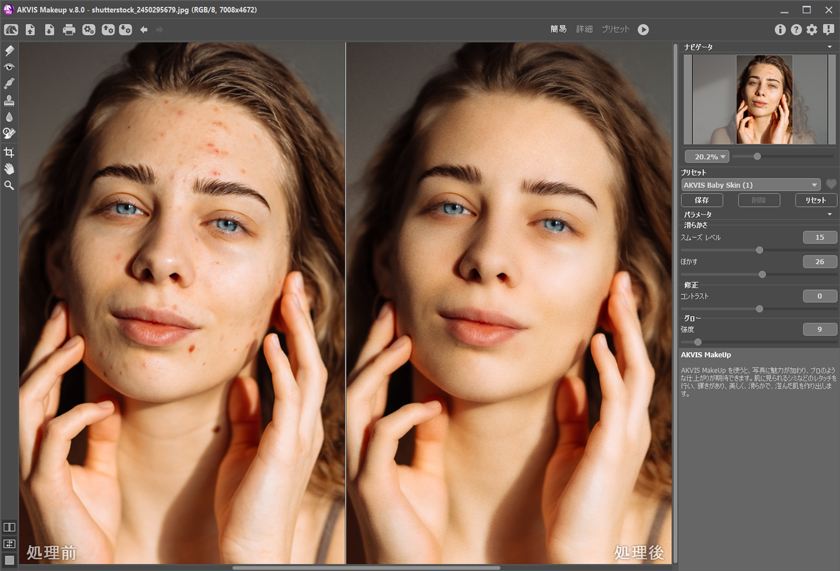Click the ぼかす value field 26
The height and width of the screenshot is (571, 840).
coord(820,261)
